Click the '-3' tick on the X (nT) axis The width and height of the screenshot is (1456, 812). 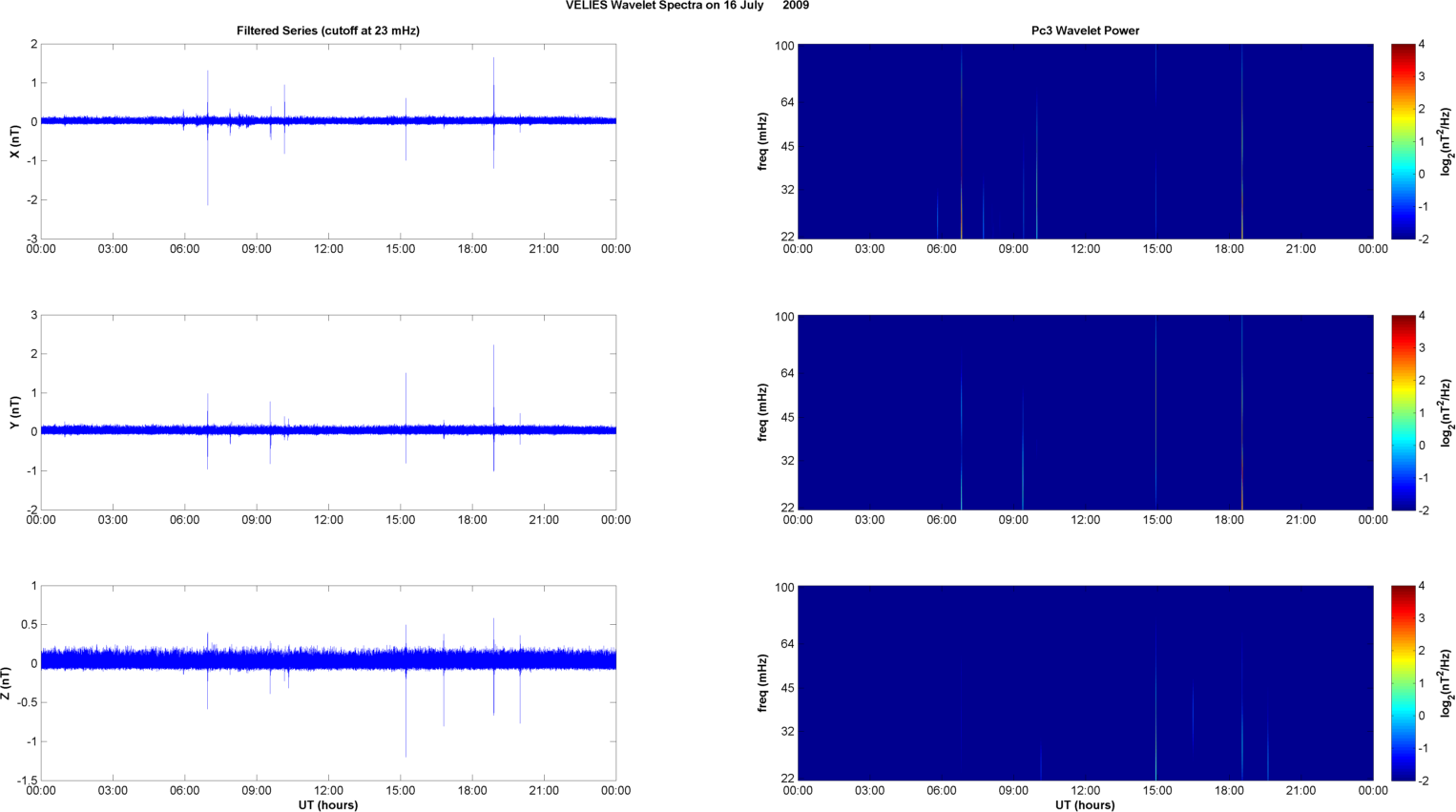31,239
